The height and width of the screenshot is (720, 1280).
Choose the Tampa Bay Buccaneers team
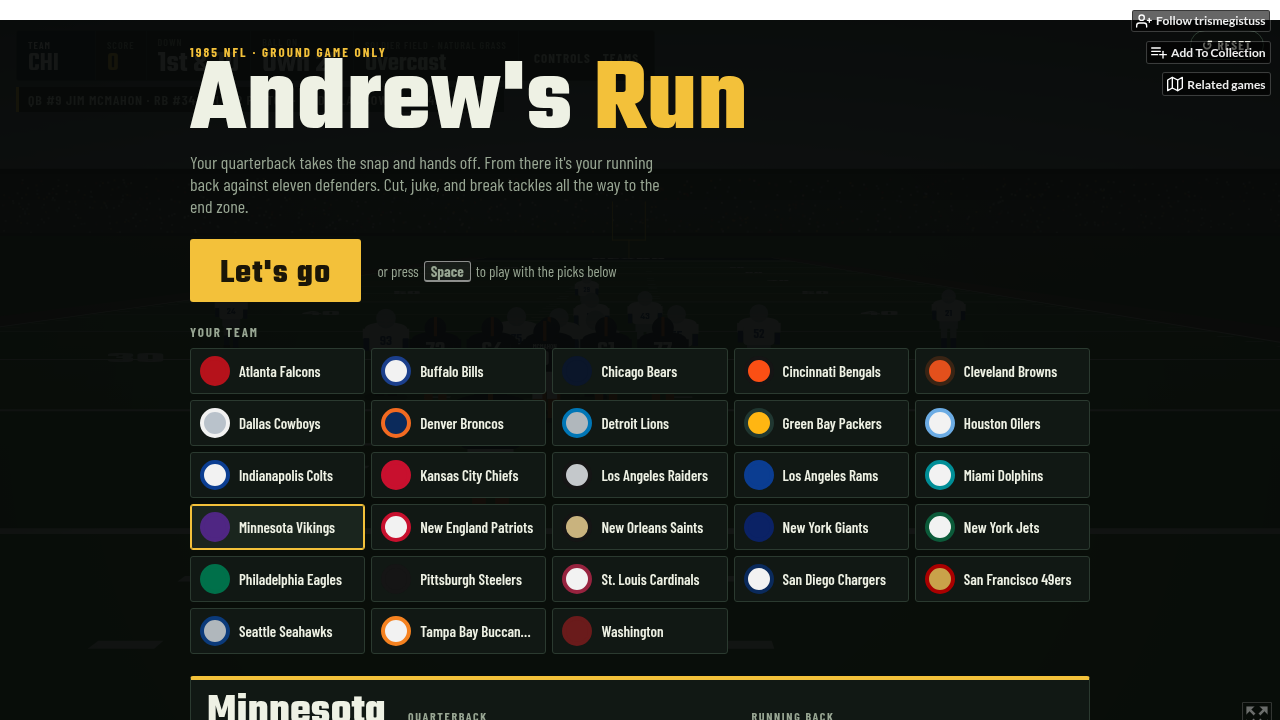pyautogui.click(x=458, y=631)
